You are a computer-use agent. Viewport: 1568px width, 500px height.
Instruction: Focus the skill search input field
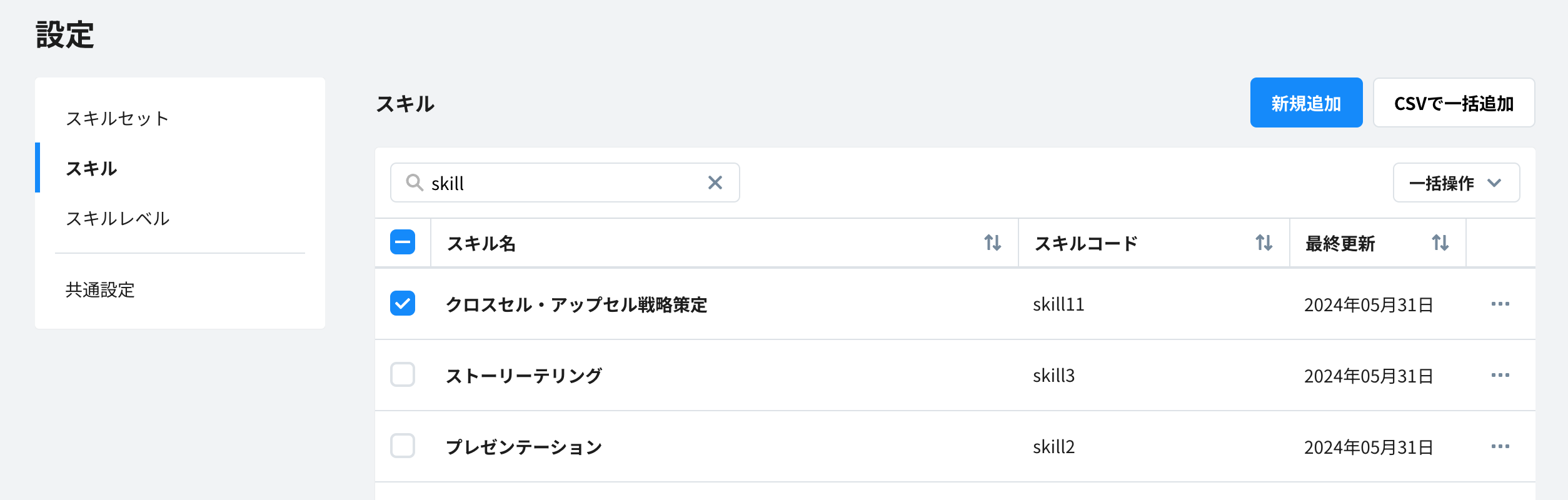coord(563,182)
